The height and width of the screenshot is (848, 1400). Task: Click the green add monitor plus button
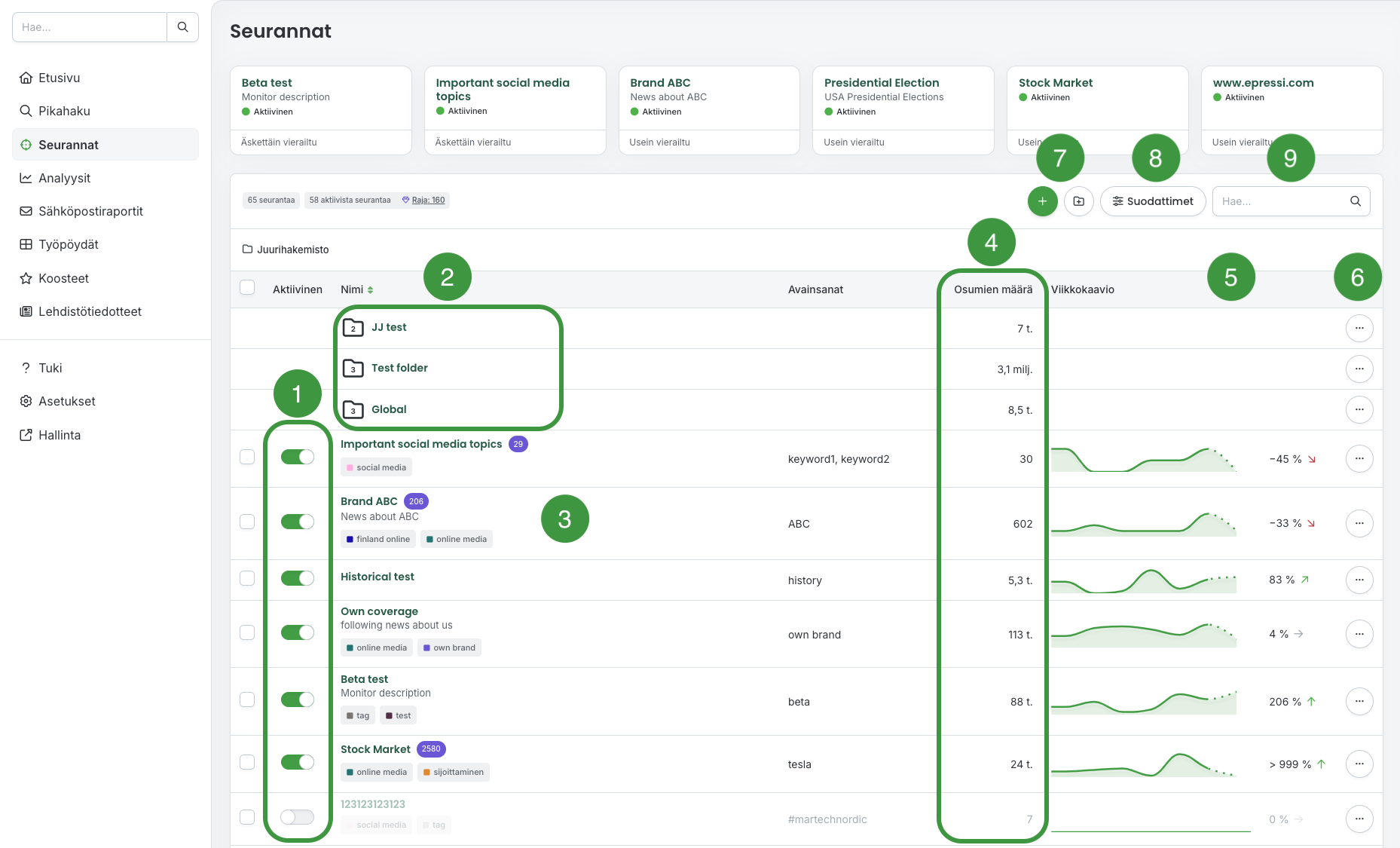point(1042,201)
